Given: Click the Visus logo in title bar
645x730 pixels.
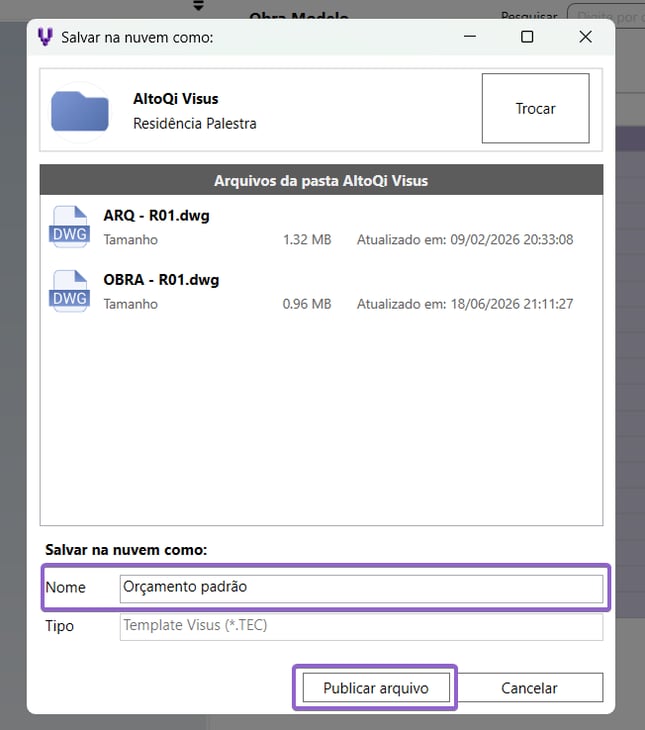Looking at the screenshot, I should click(x=45, y=37).
